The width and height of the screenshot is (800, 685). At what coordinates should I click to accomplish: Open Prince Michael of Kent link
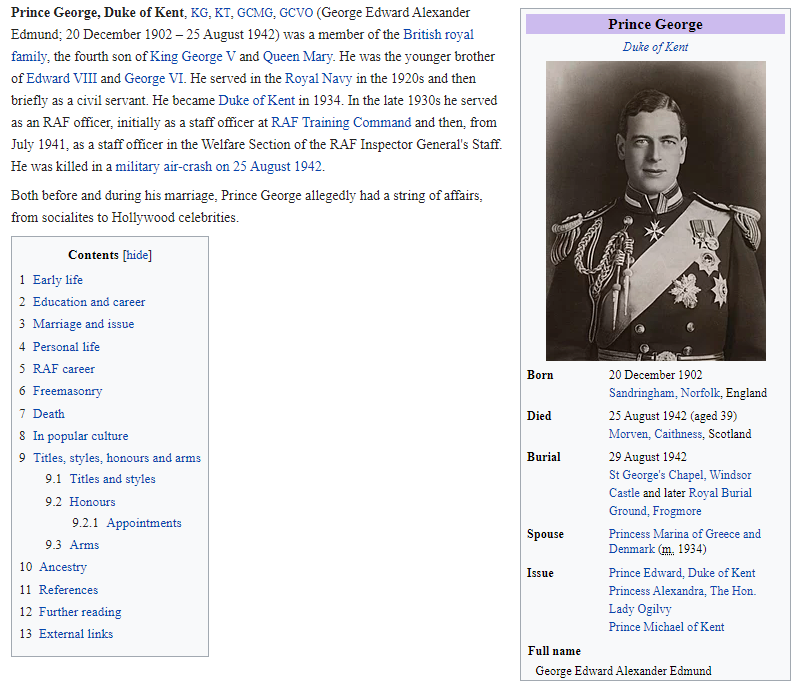(x=666, y=627)
